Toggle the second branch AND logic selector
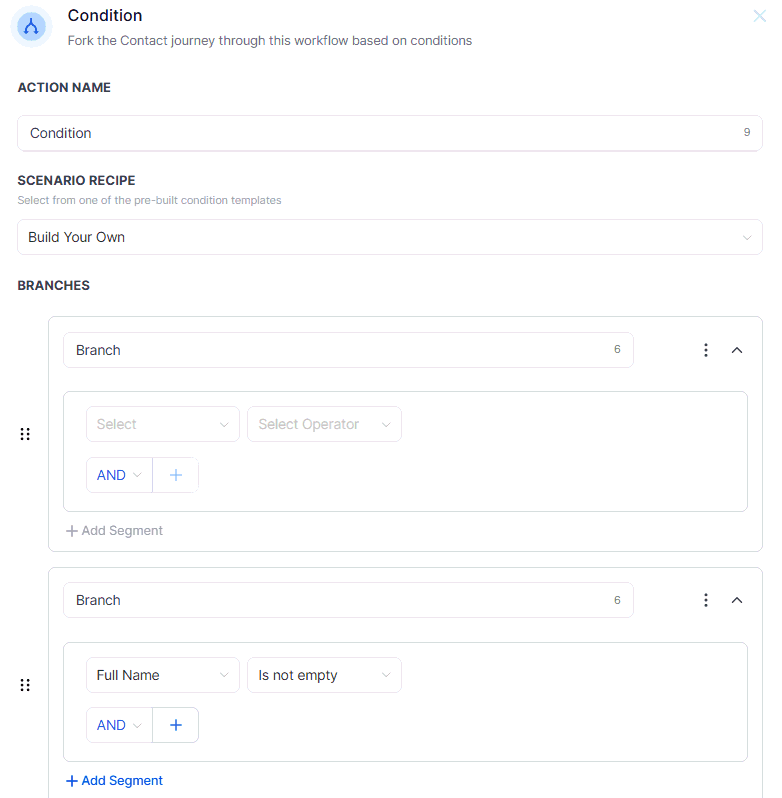Image resolution: width=782 pixels, height=798 pixels. 119,725
